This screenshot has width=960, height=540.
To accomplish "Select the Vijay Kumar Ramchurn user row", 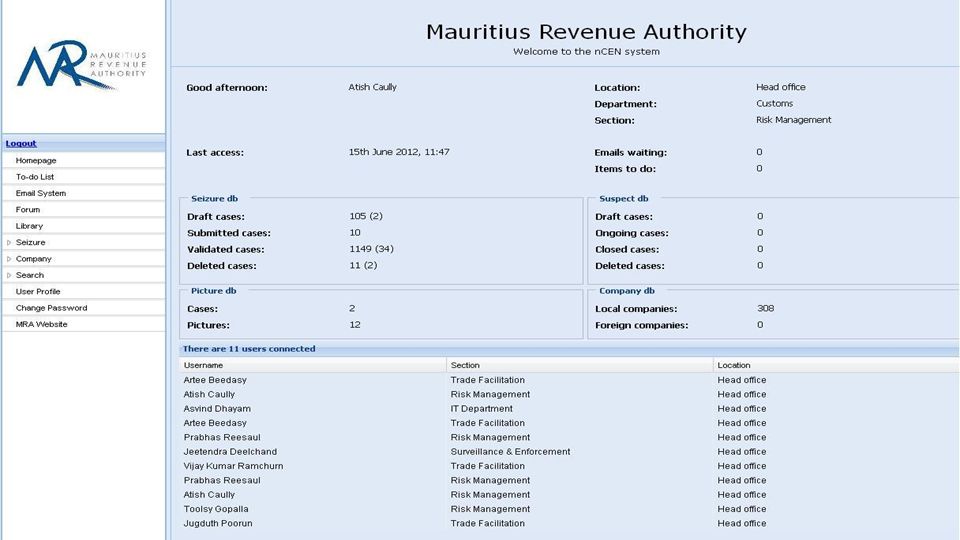I will 569,466.
